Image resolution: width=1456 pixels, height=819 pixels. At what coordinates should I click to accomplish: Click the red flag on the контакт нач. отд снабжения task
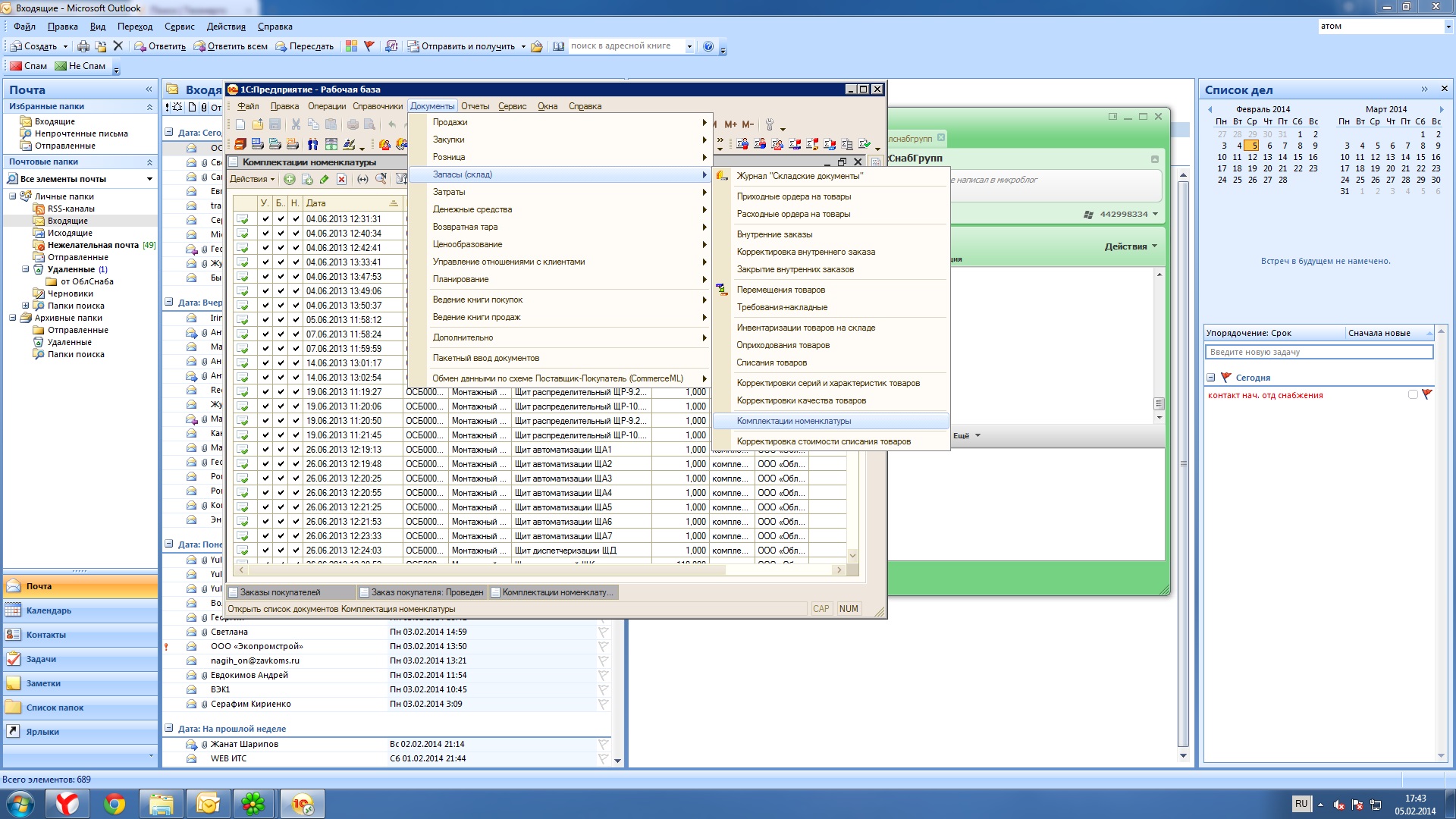click(x=1427, y=394)
